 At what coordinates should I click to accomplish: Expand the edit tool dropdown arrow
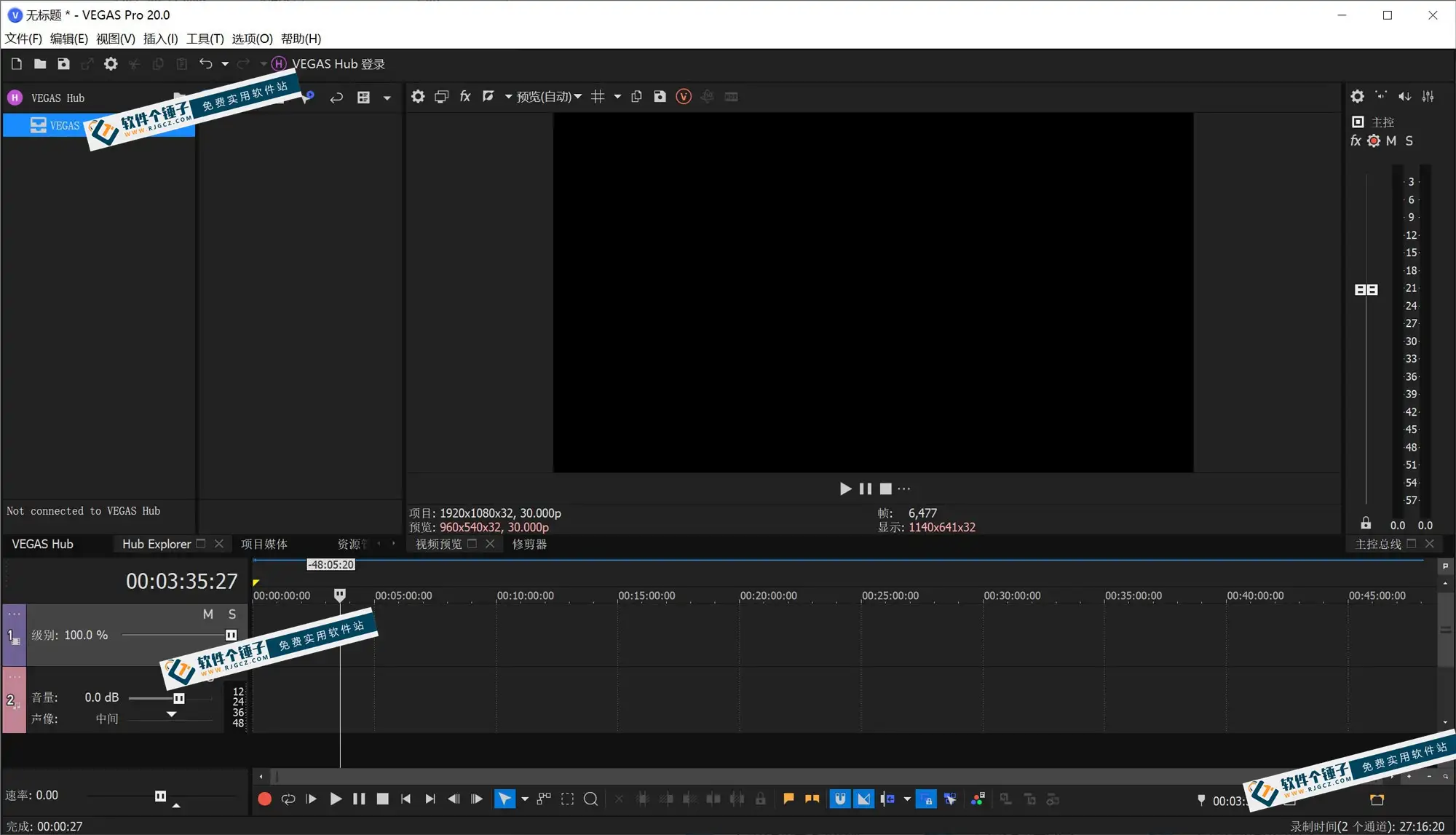(x=525, y=799)
